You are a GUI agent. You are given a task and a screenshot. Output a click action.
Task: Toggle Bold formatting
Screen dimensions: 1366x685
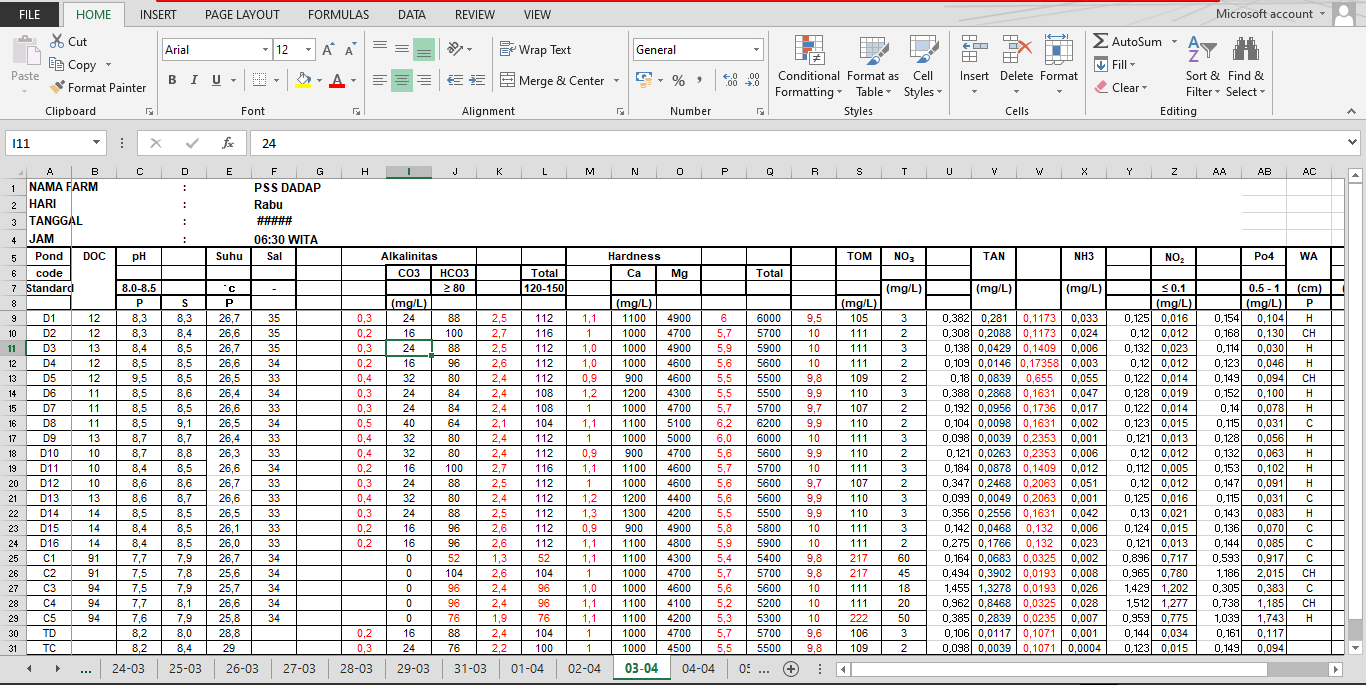tap(172, 81)
